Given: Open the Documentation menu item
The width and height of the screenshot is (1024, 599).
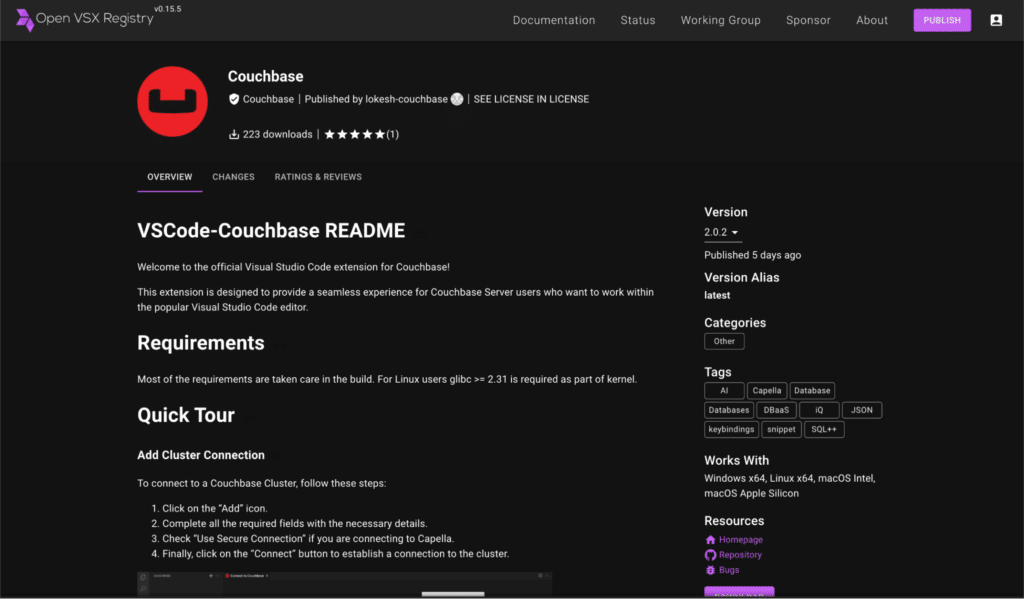Looking at the screenshot, I should point(553,19).
